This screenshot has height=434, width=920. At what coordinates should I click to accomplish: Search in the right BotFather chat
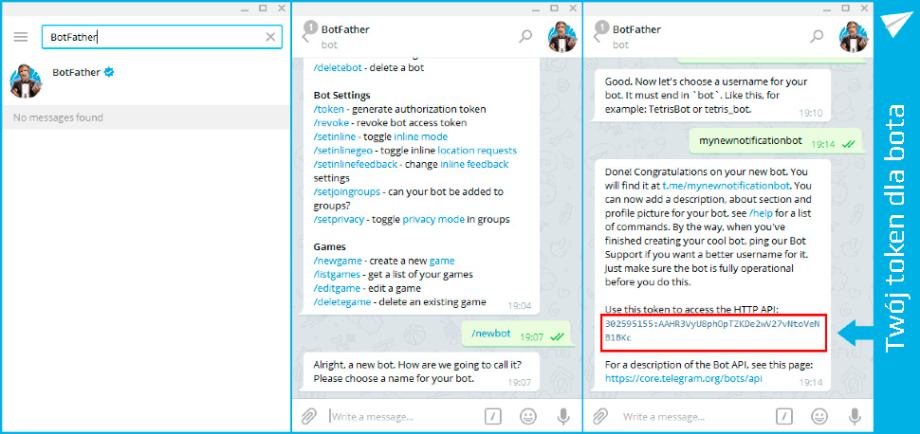click(817, 36)
